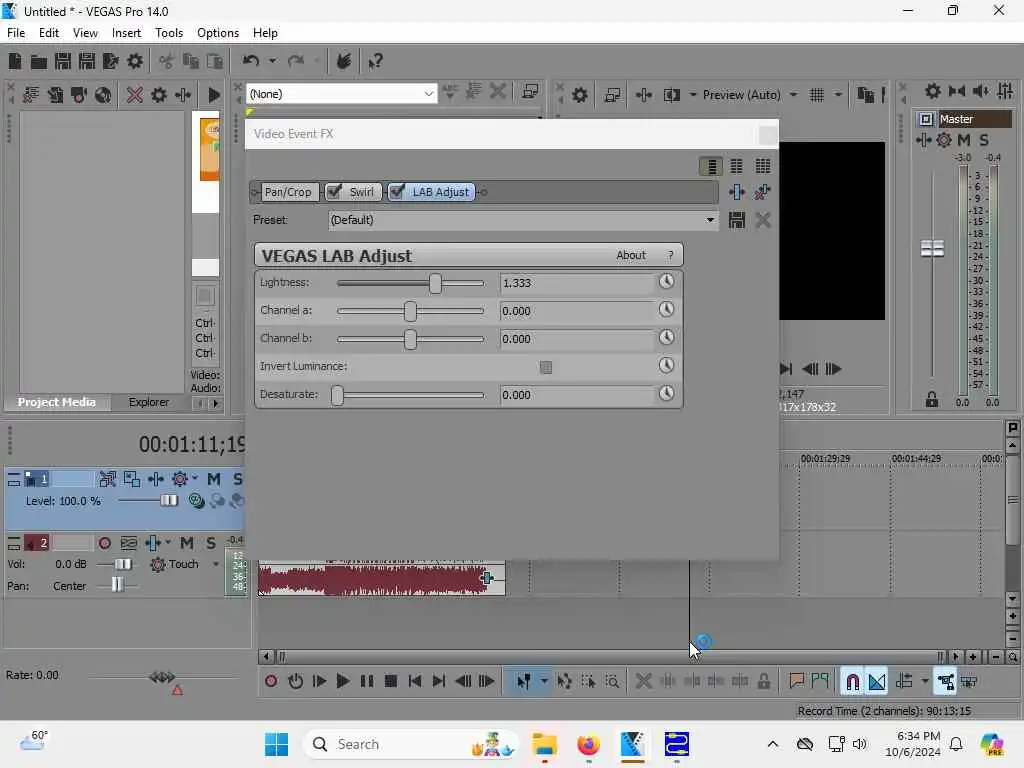
Task: Click the ? help in LAB Adjust header
Action: coord(670,255)
